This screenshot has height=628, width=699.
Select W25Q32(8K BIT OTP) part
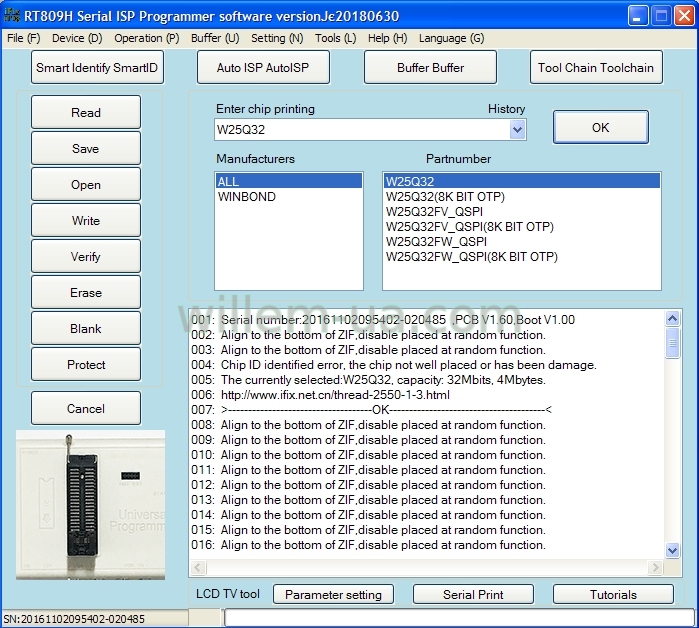pyautogui.click(x=521, y=197)
